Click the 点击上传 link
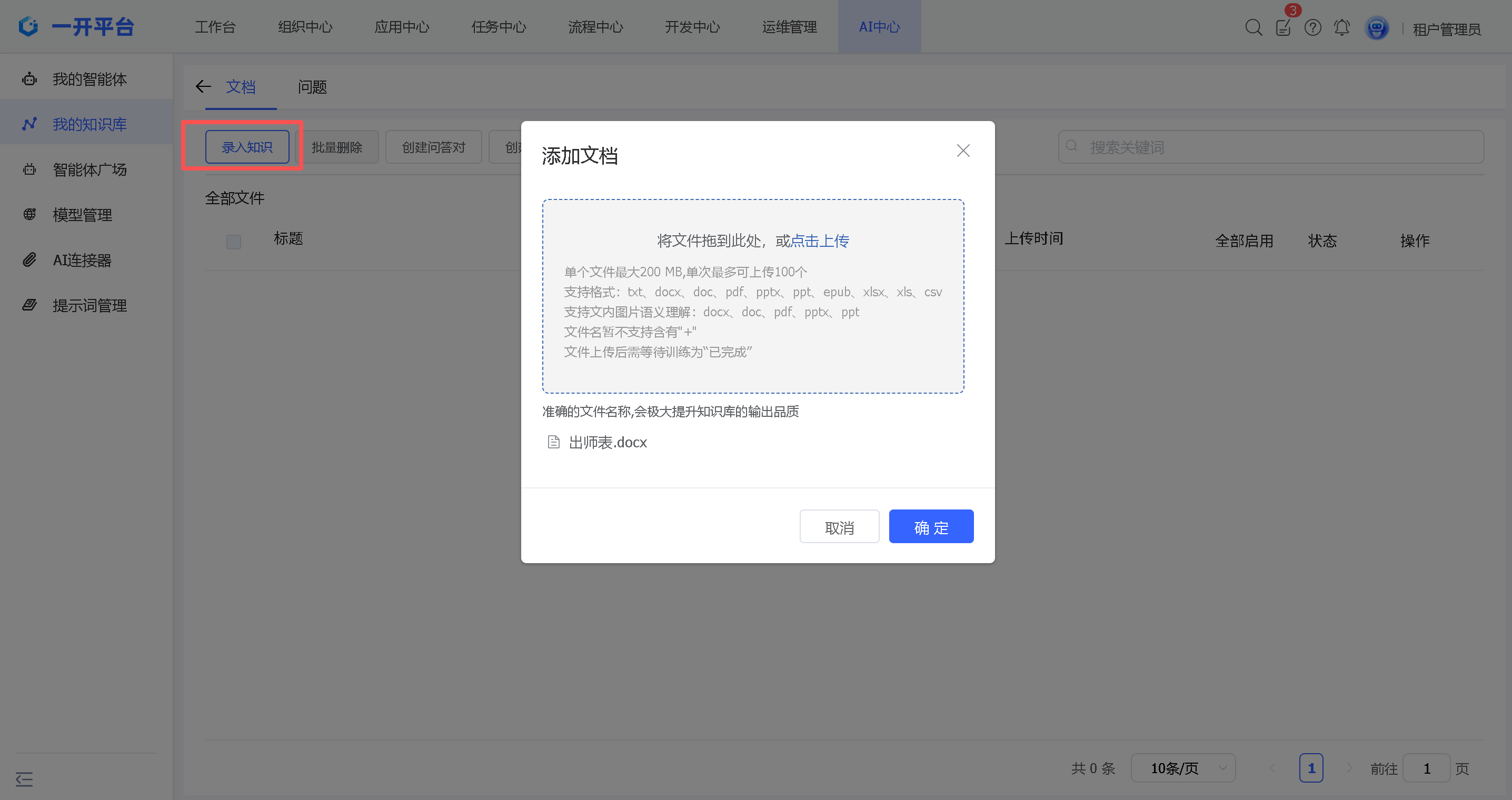This screenshot has width=1512, height=800. 819,241
